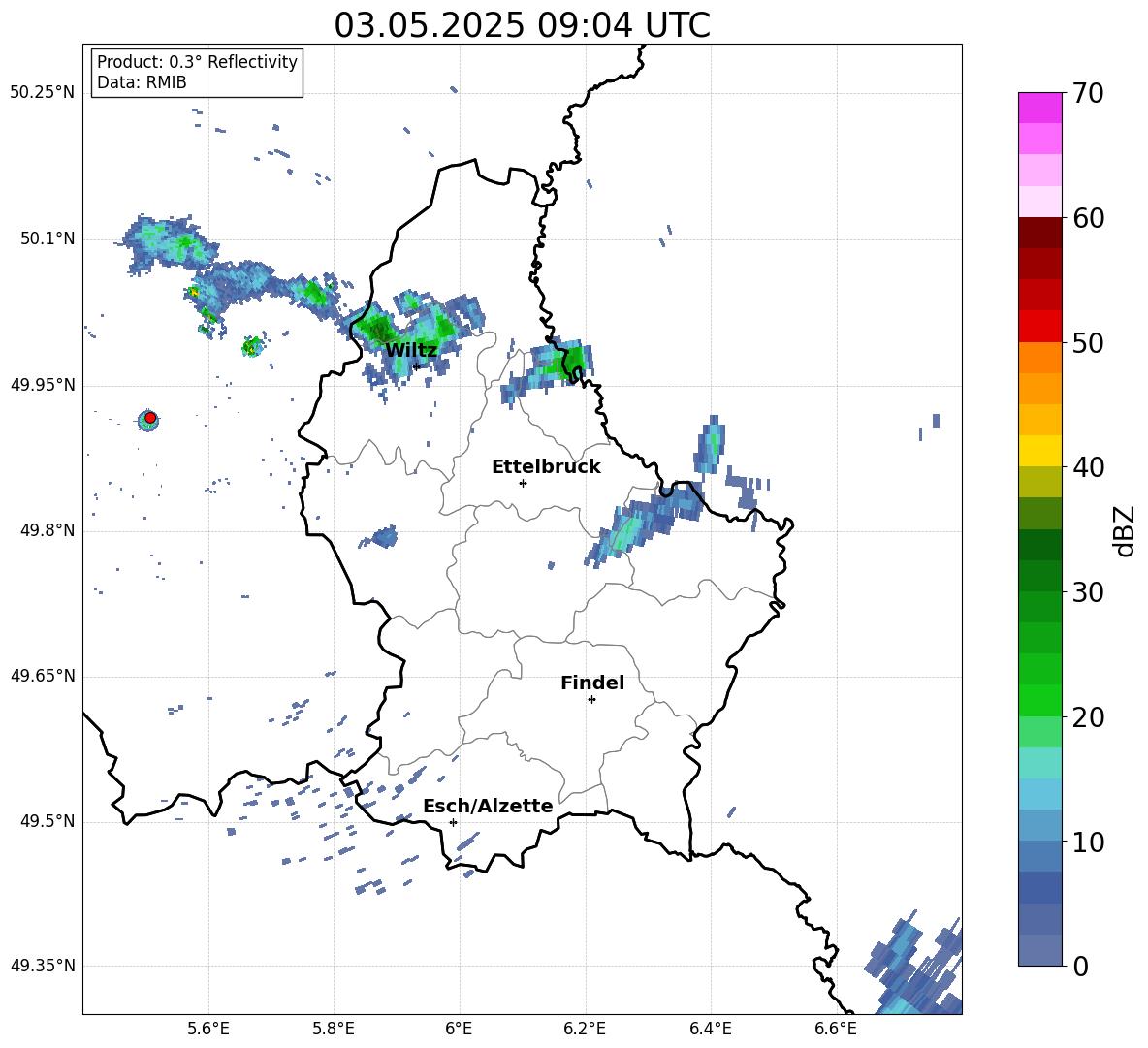
Task: Click the 5.6°E longitude label
Action: tap(208, 1029)
